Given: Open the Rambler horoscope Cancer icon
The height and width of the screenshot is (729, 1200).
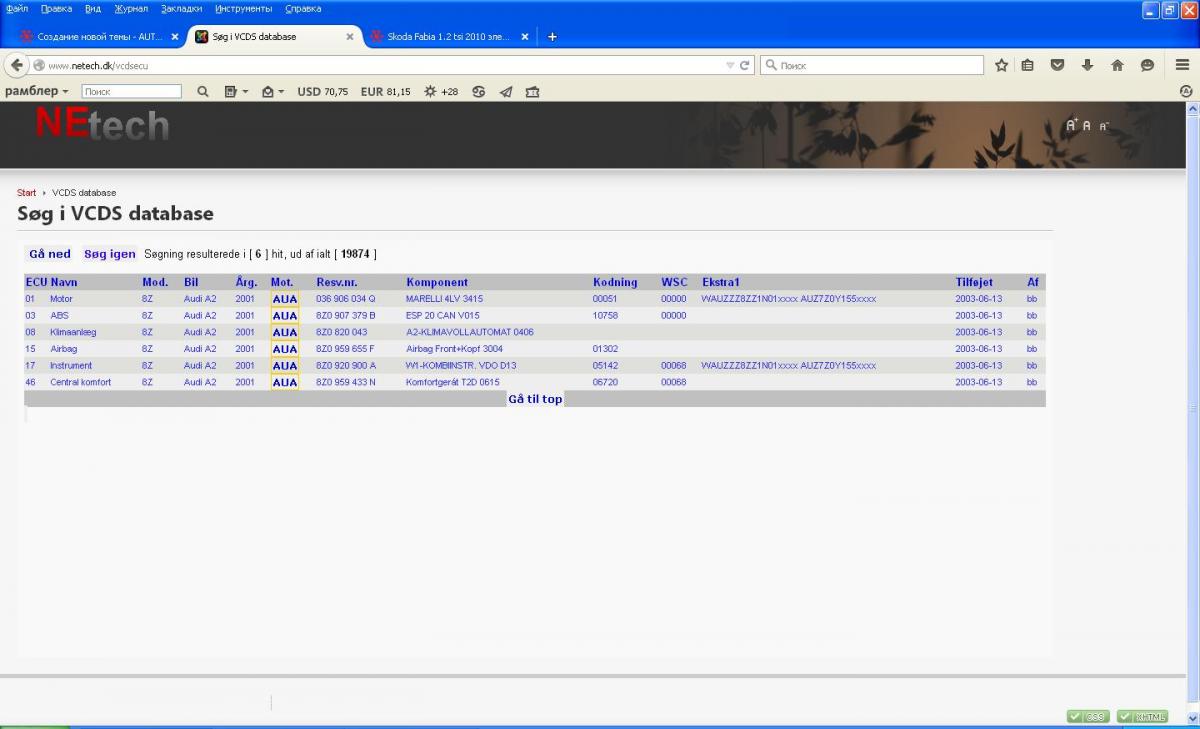Looking at the screenshot, I should pyautogui.click(x=479, y=91).
